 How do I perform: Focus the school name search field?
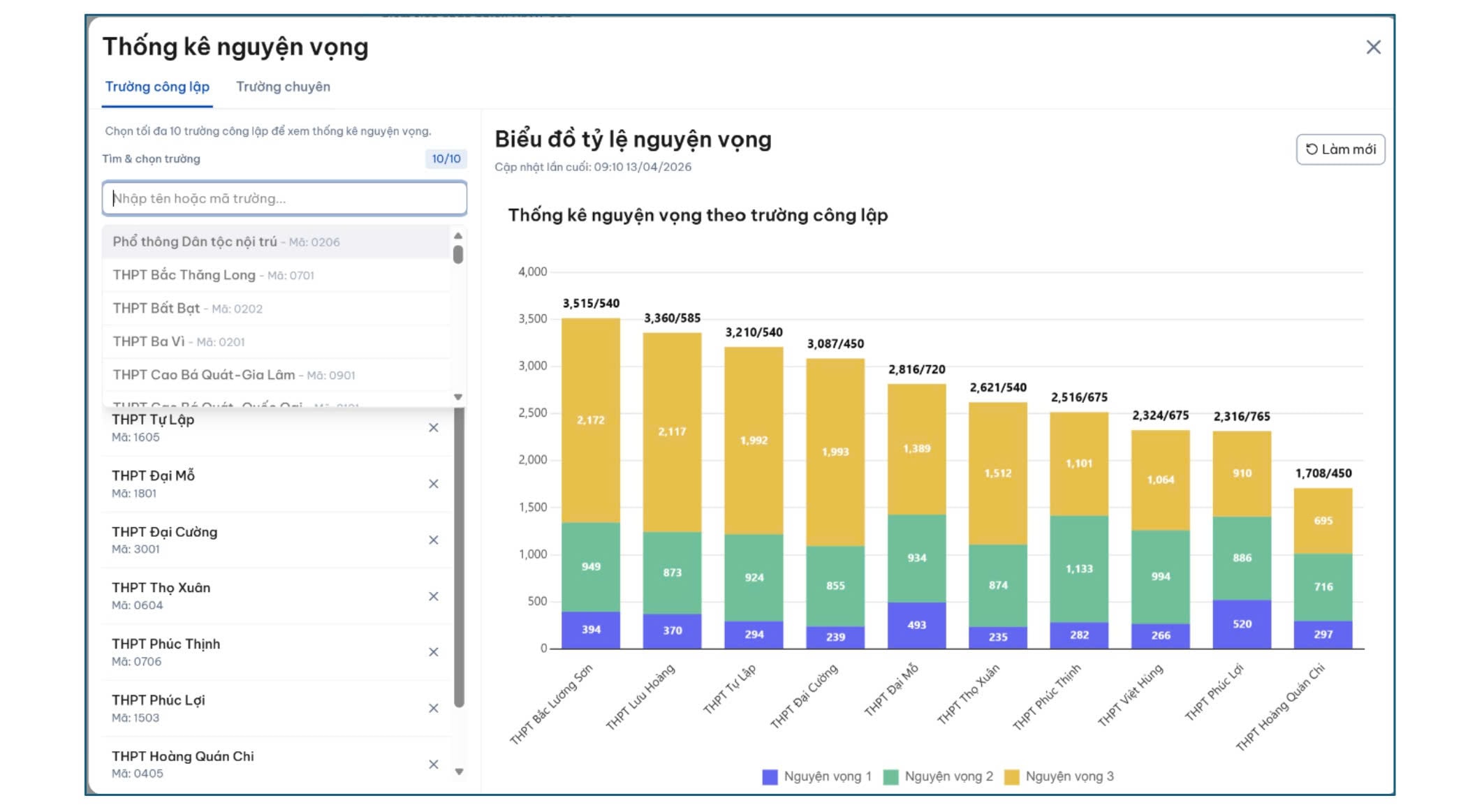[x=284, y=198]
